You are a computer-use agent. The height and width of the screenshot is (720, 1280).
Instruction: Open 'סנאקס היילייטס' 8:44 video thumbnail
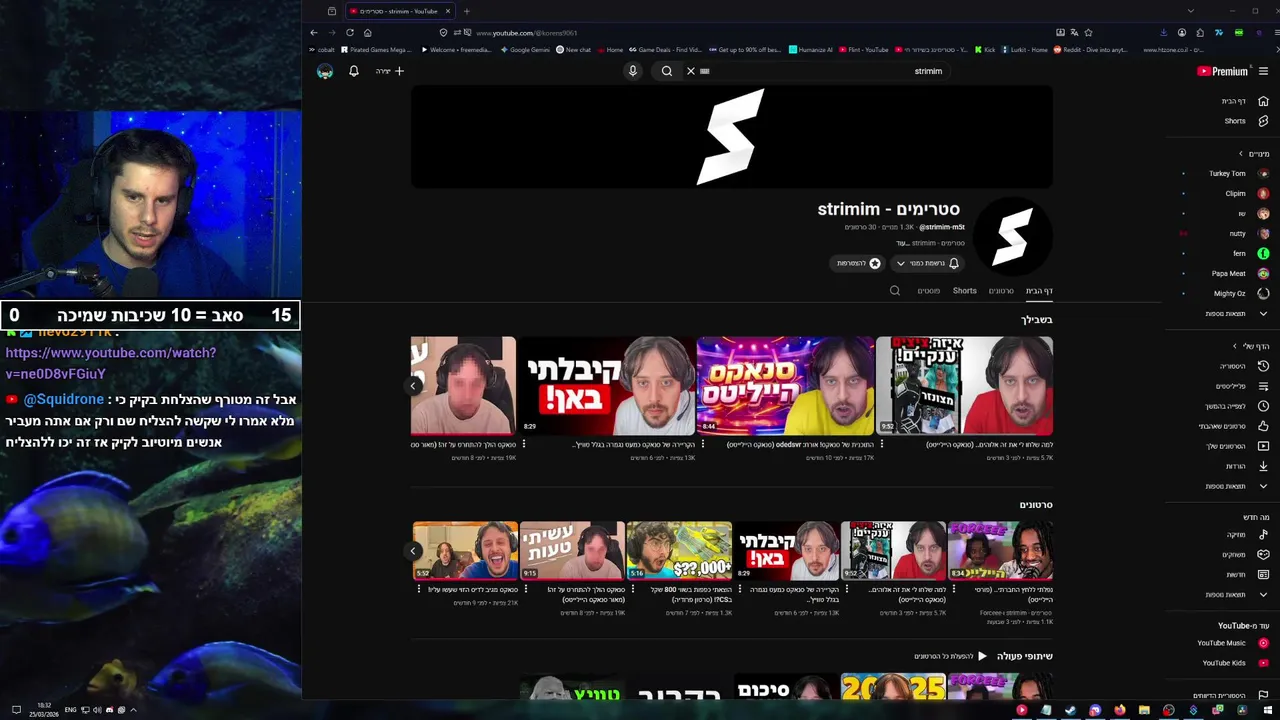click(x=785, y=386)
